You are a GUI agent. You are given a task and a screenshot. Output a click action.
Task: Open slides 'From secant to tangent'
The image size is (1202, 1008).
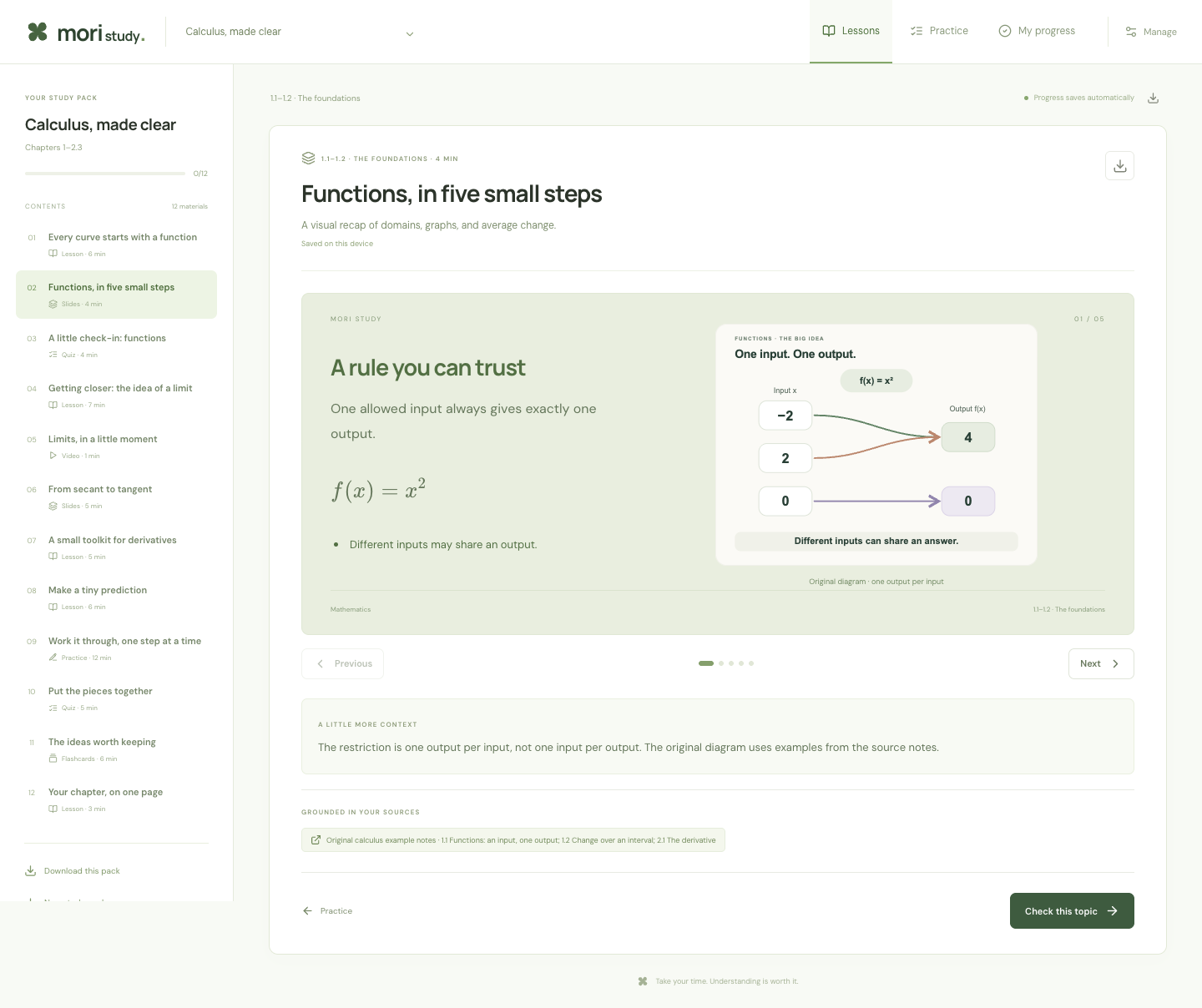pos(116,496)
